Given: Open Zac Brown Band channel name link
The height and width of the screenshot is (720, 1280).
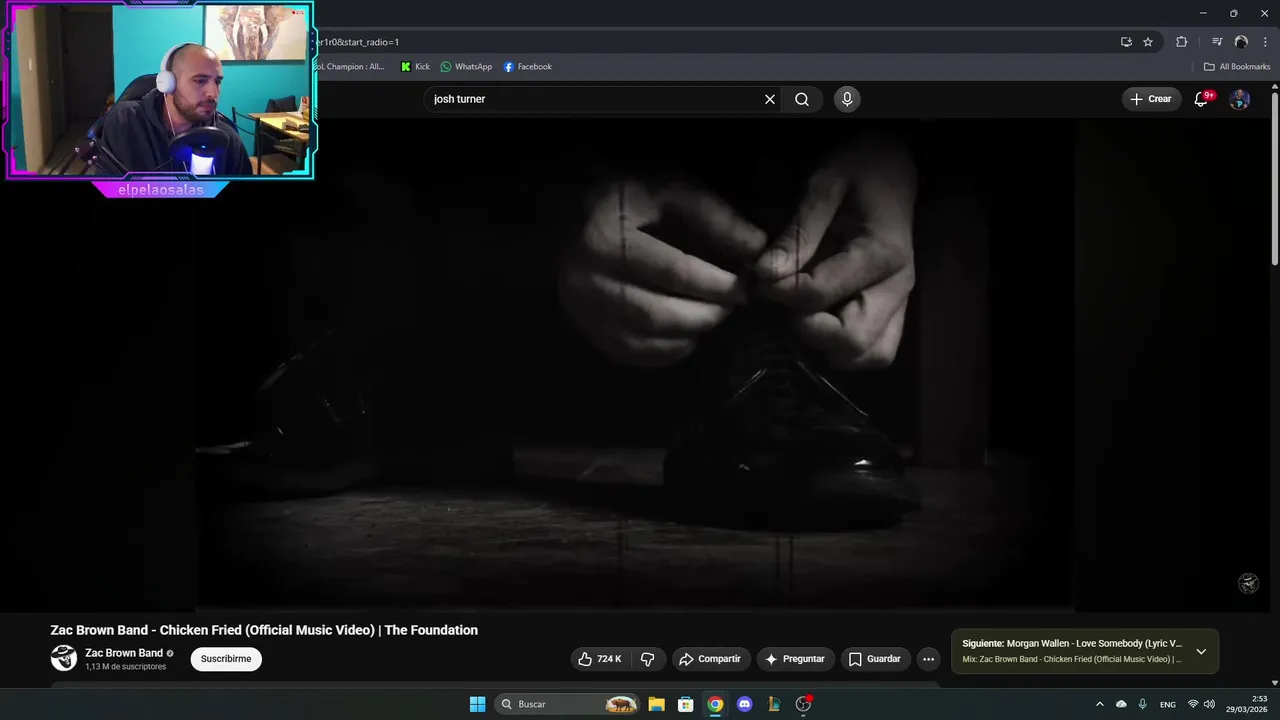Looking at the screenshot, I should coord(124,653).
